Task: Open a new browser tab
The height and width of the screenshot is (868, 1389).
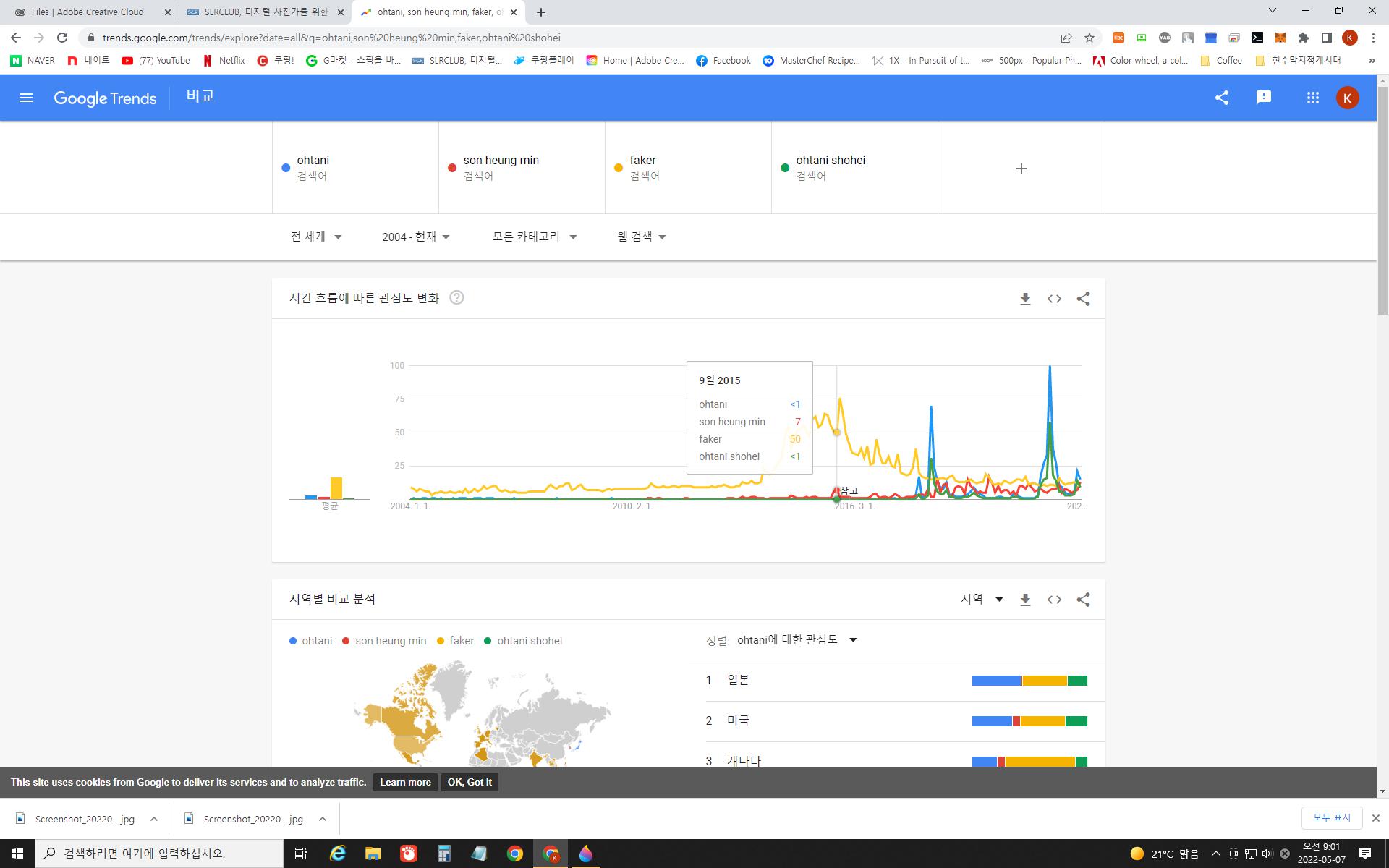Action: [541, 12]
